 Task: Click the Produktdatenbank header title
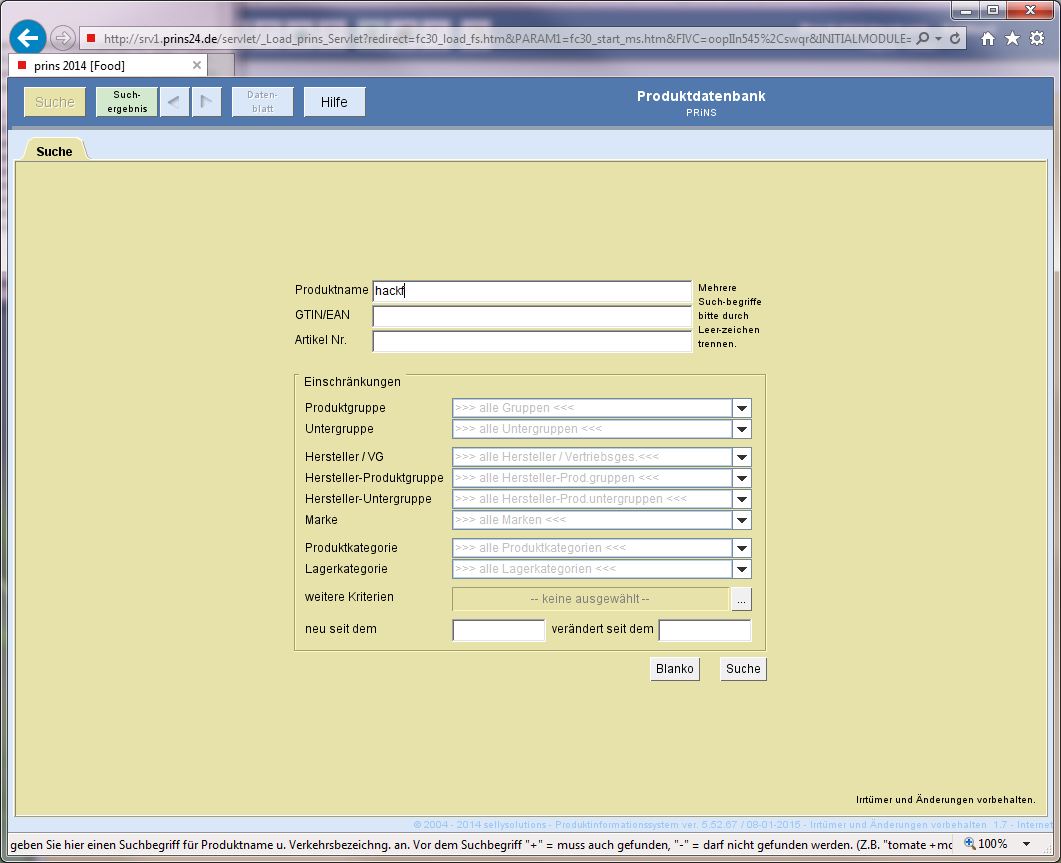point(701,96)
